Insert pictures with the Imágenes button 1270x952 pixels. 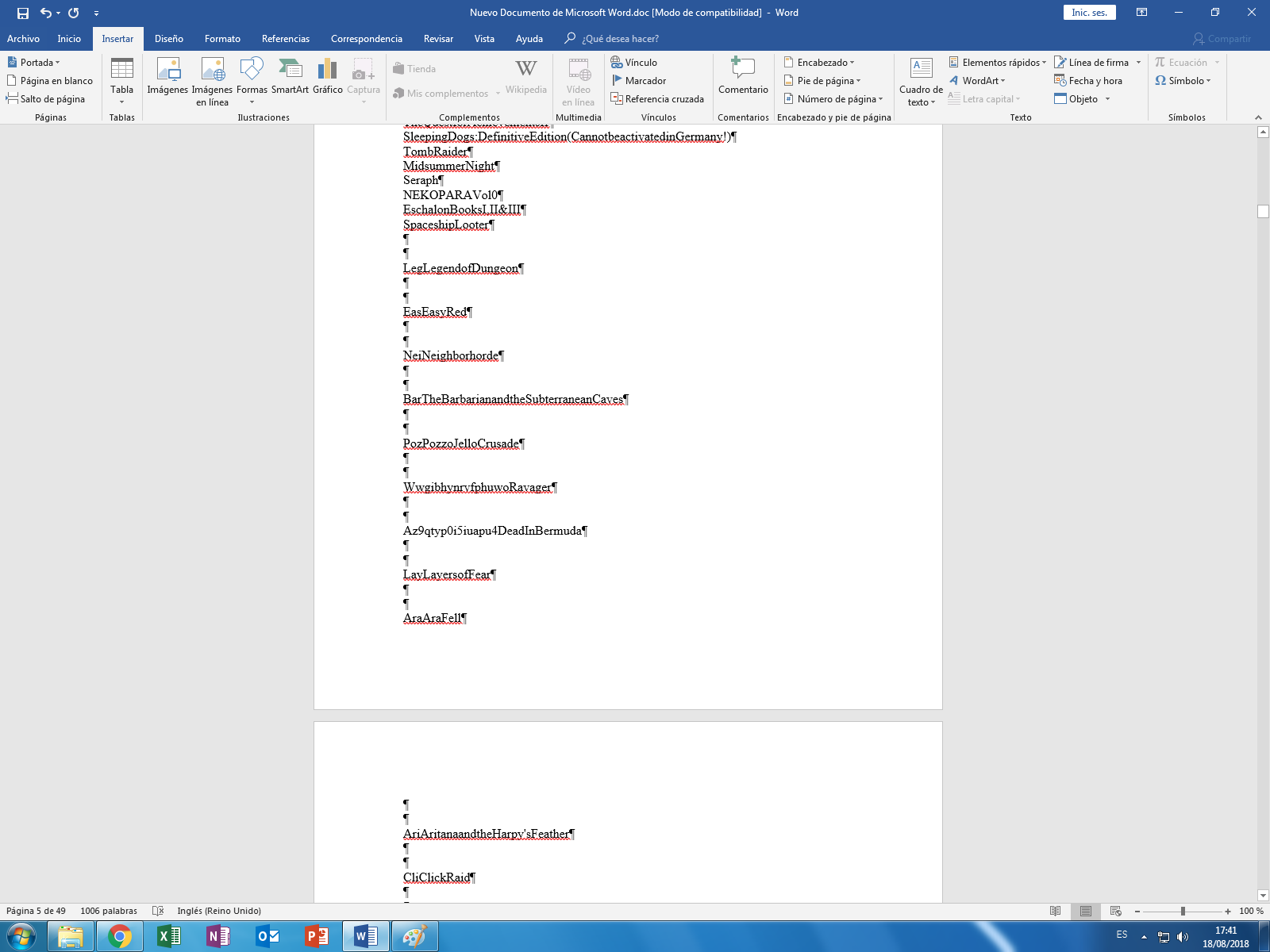[x=167, y=77]
